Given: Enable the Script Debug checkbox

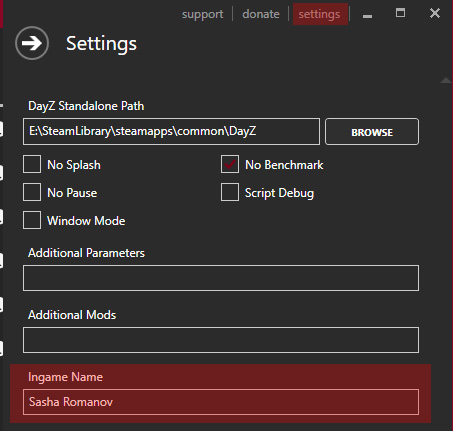Looking at the screenshot, I should pos(230,192).
